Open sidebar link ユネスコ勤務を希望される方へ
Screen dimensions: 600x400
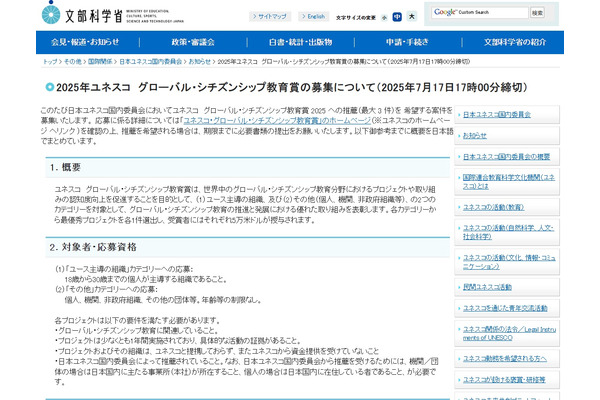[x=505, y=359]
